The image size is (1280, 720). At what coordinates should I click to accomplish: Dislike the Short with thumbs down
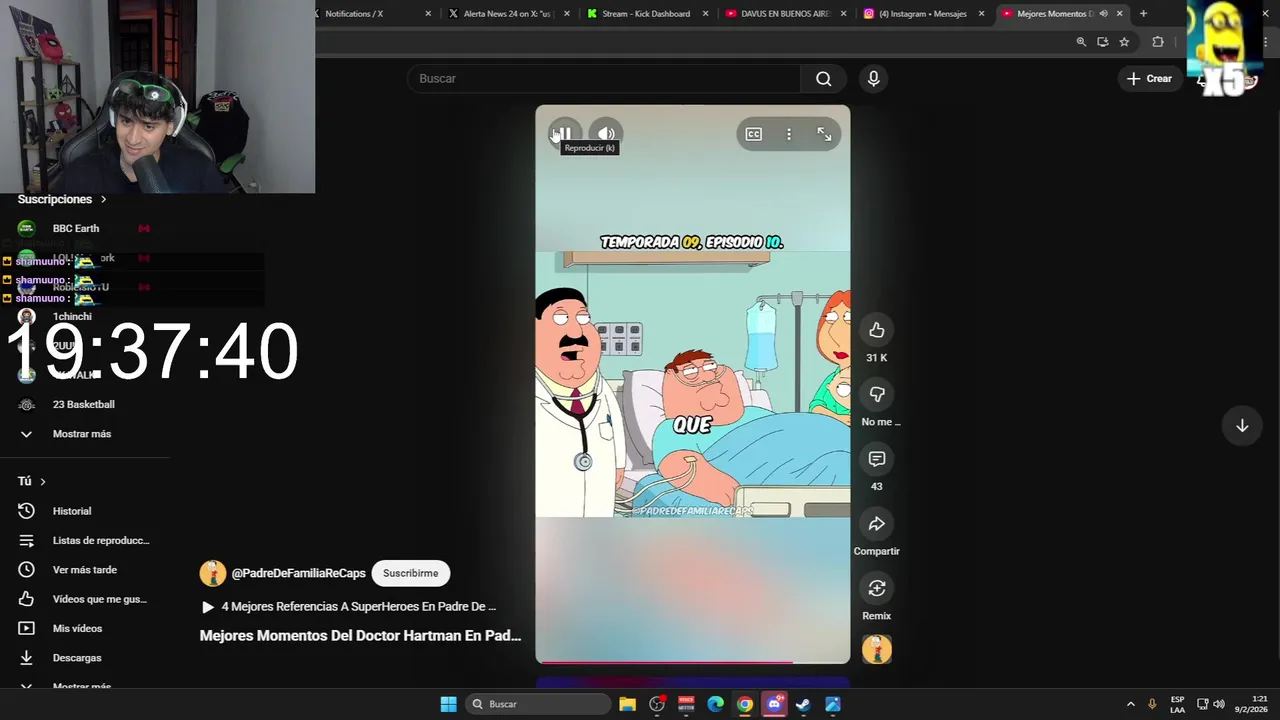(x=877, y=394)
